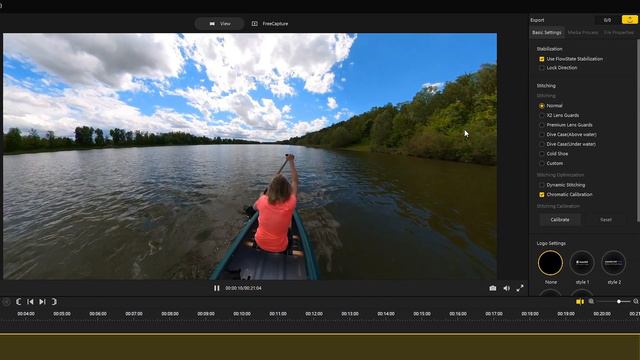Enter fullscreen preview mode

(x=520, y=288)
